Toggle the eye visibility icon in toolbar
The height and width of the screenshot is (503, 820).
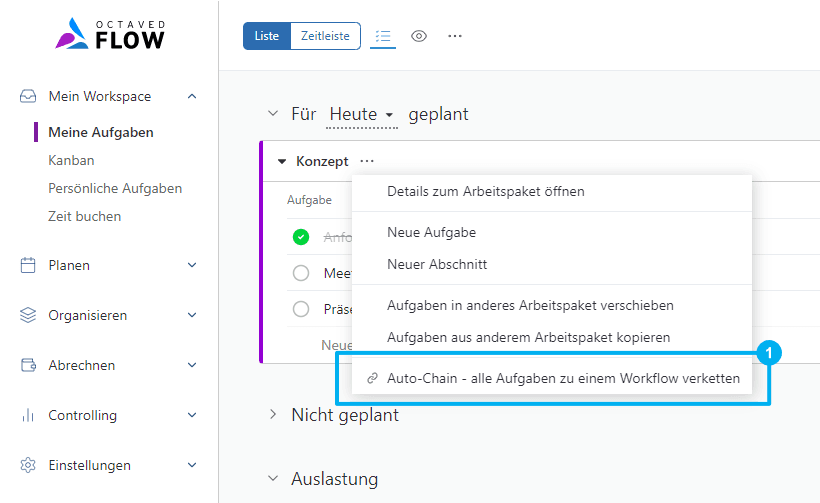click(x=419, y=36)
